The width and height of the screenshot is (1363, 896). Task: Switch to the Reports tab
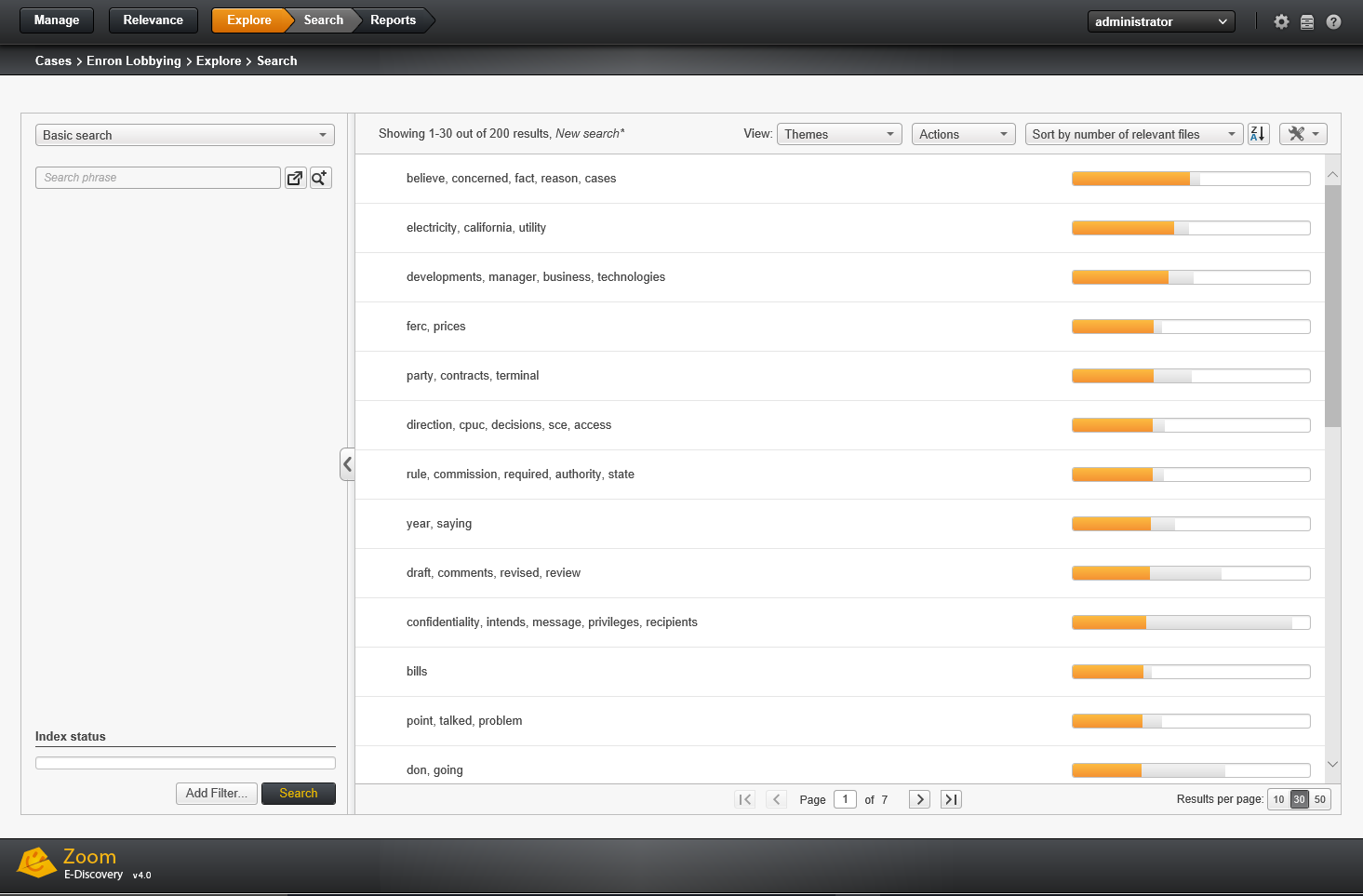pos(393,20)
